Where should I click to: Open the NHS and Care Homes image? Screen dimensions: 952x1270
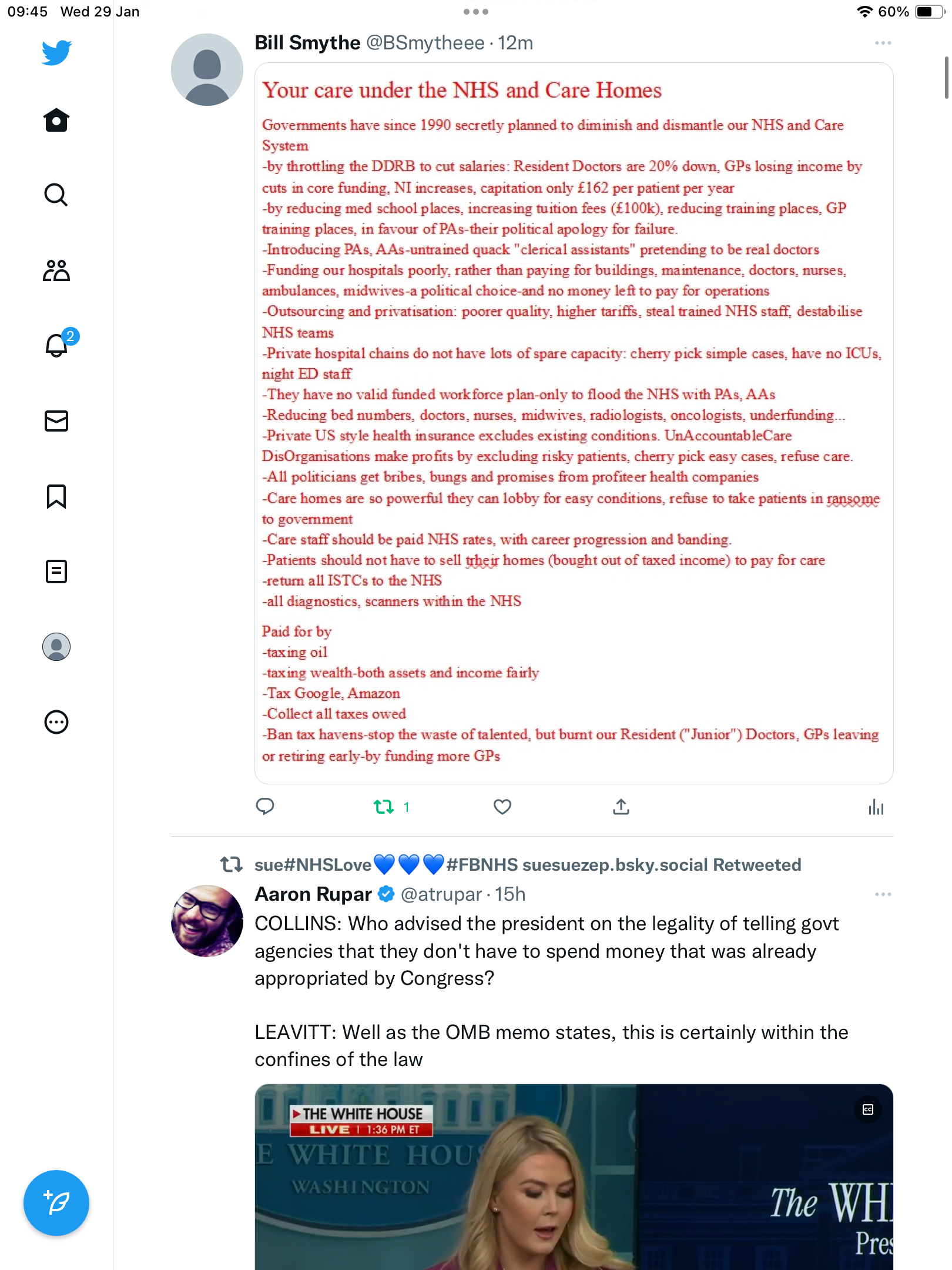coord(574,423)
